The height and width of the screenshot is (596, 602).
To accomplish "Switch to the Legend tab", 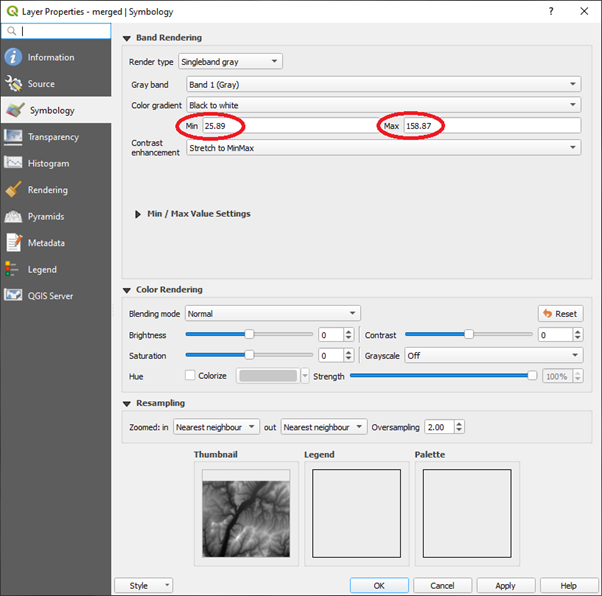I will pos(42,269).
